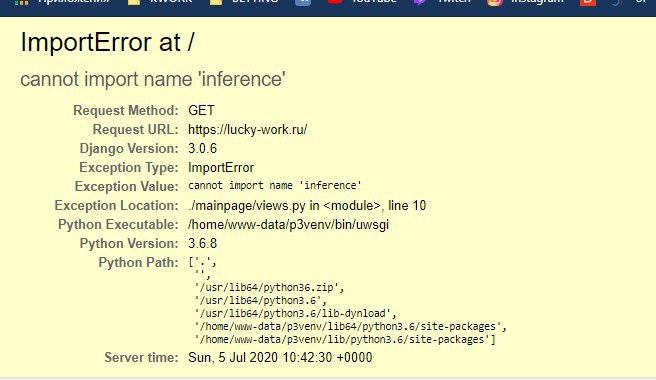This screenshot has width=656, height=380.
Task: Click the 'Python Version:' label
Action: point(129,244)
